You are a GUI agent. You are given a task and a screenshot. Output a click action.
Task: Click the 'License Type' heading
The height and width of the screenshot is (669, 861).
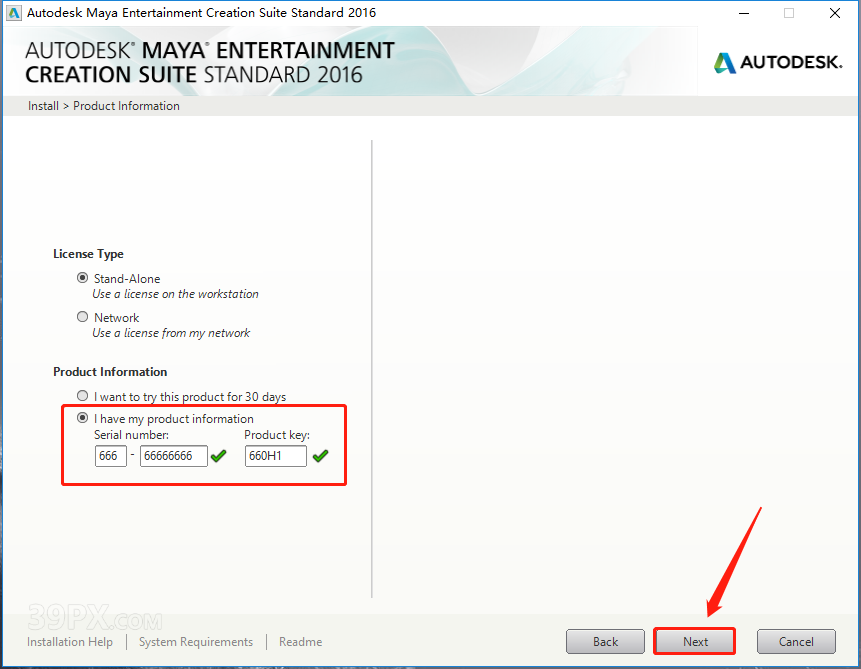click(x=88, y=254)
